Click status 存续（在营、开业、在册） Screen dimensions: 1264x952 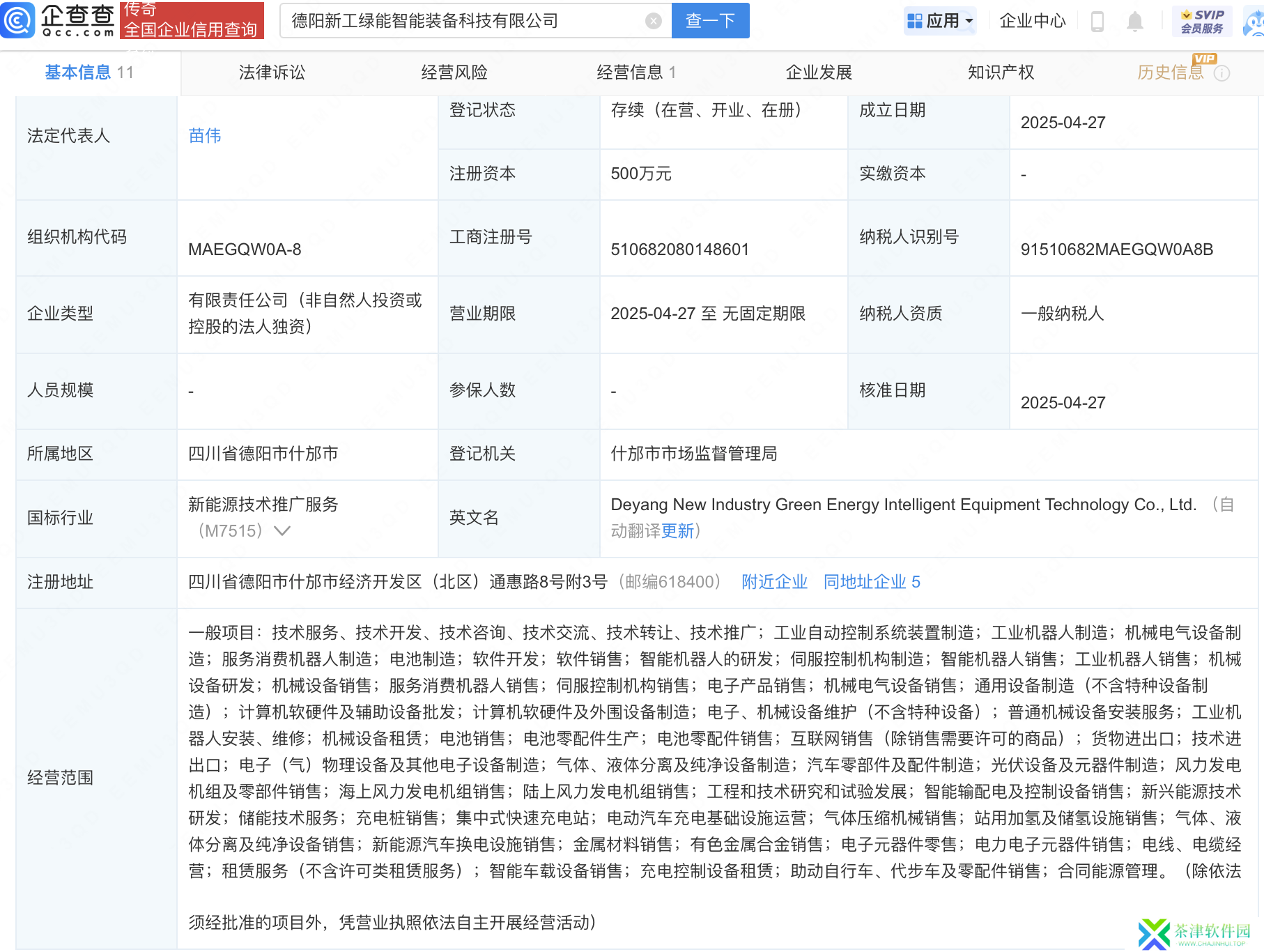pyautogui.click(x=708, y=110)
